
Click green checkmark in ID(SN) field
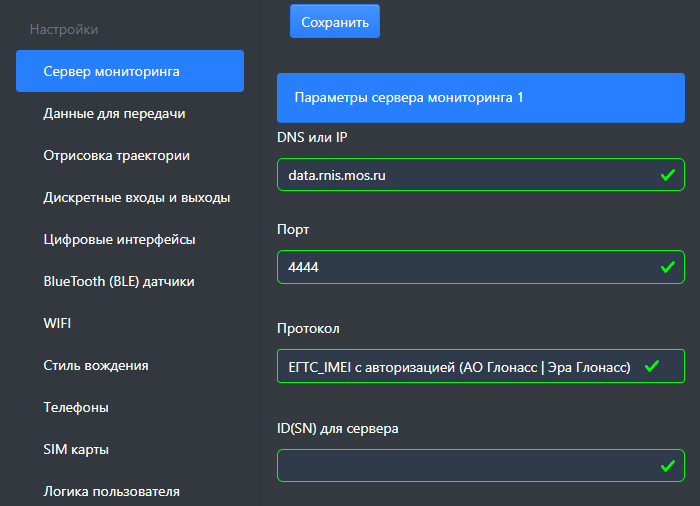667,466
